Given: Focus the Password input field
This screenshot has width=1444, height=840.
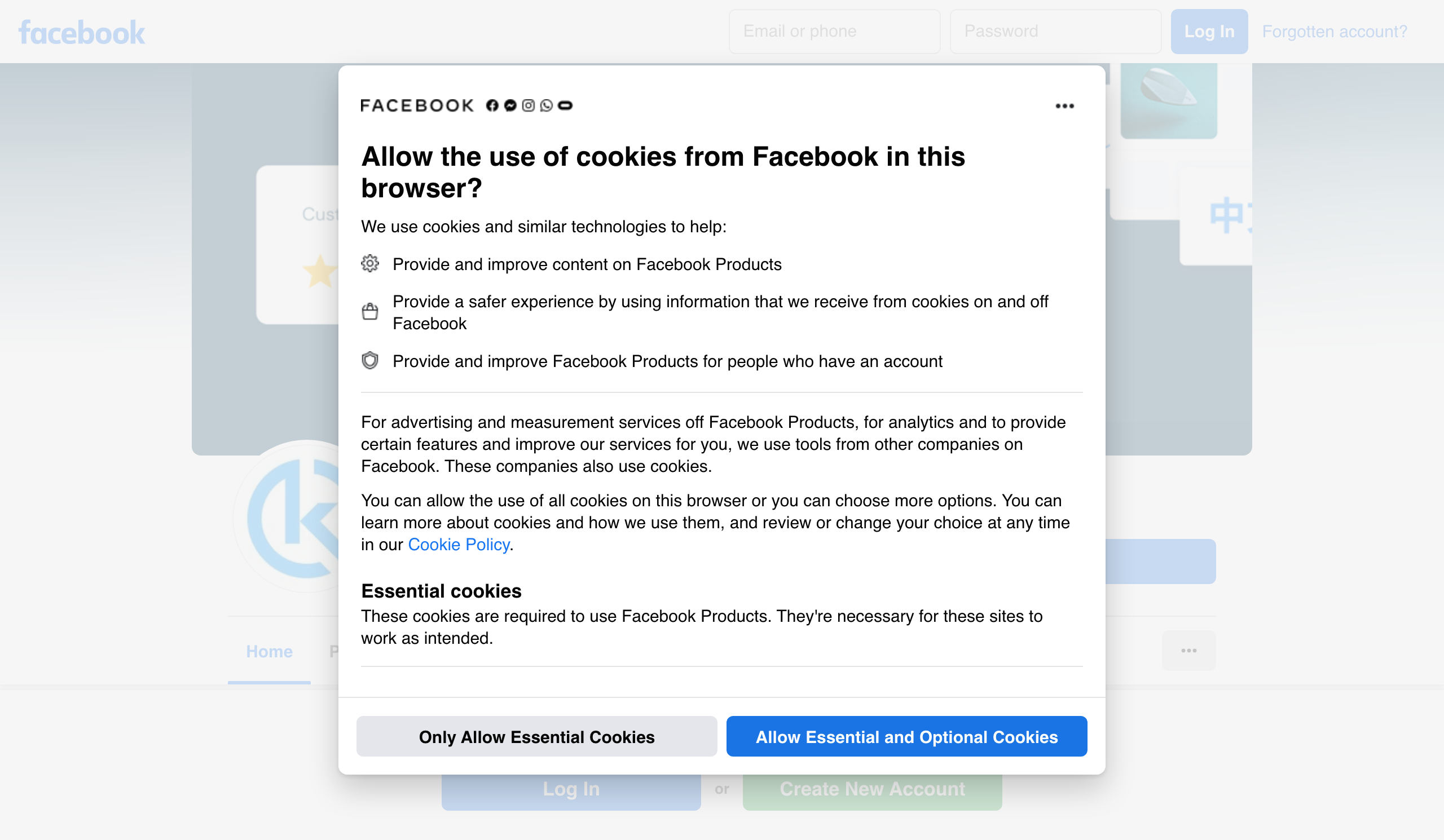Looking at the screenshot, I should 1055,31.
